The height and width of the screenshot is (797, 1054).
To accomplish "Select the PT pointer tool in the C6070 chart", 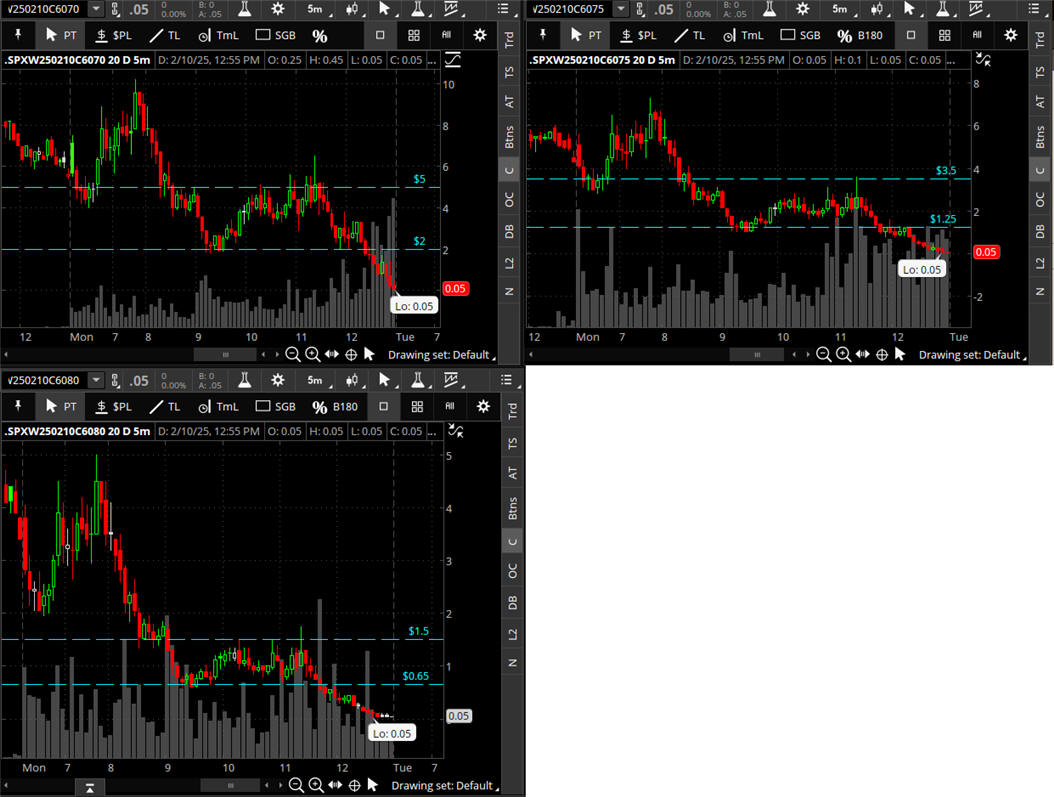I will point(60,35).
